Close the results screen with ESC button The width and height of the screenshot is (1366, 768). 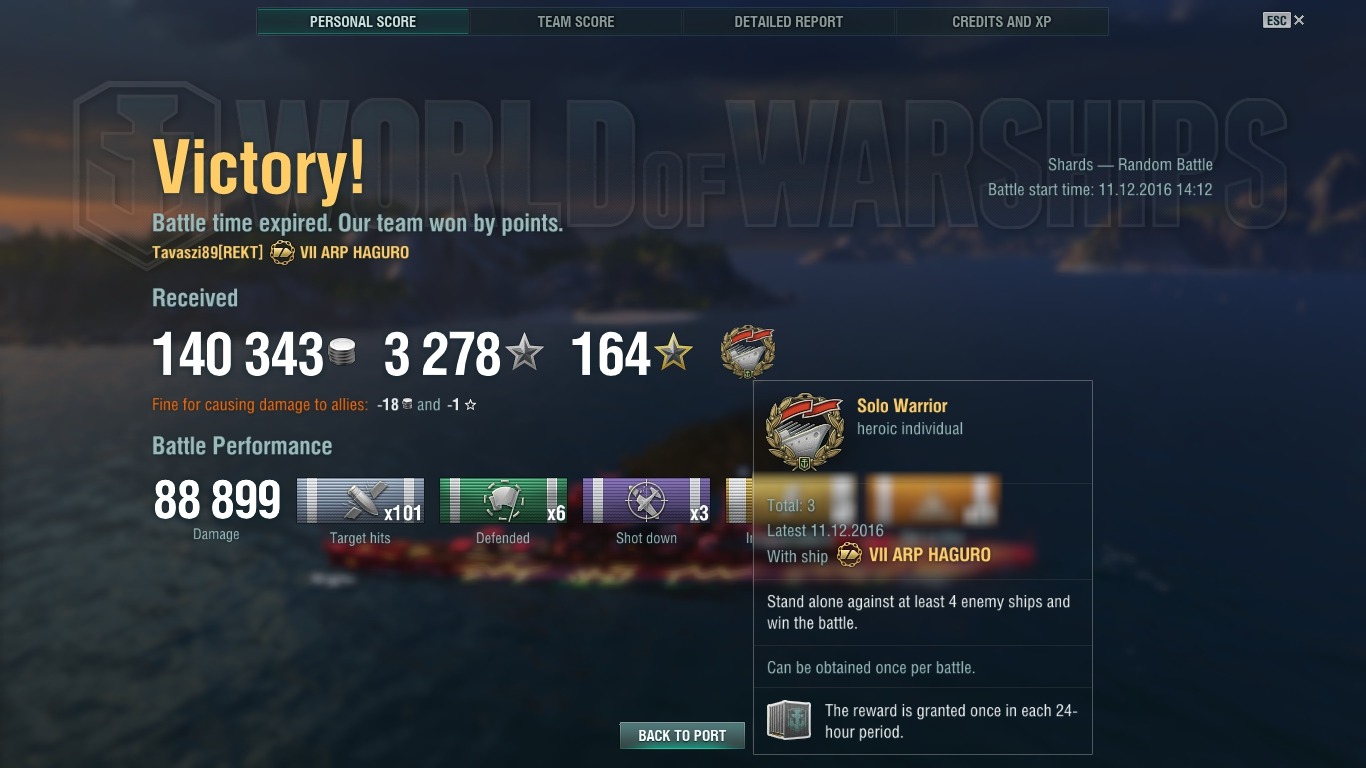1283,20
